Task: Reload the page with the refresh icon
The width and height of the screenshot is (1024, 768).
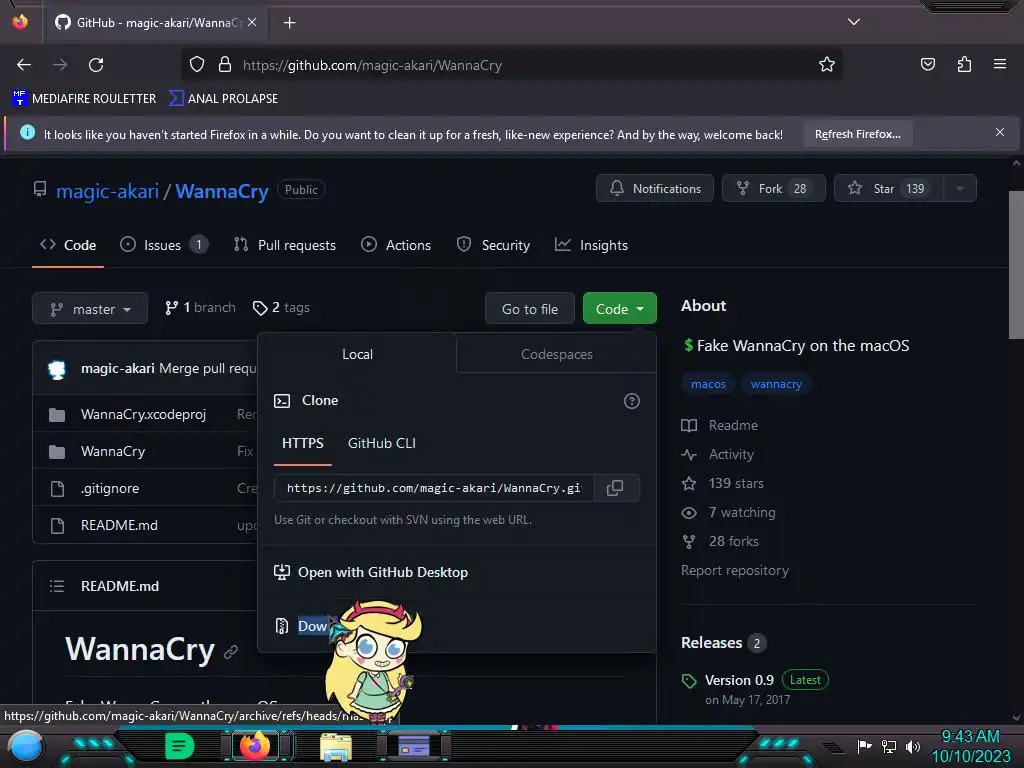Action: (96, 65)
